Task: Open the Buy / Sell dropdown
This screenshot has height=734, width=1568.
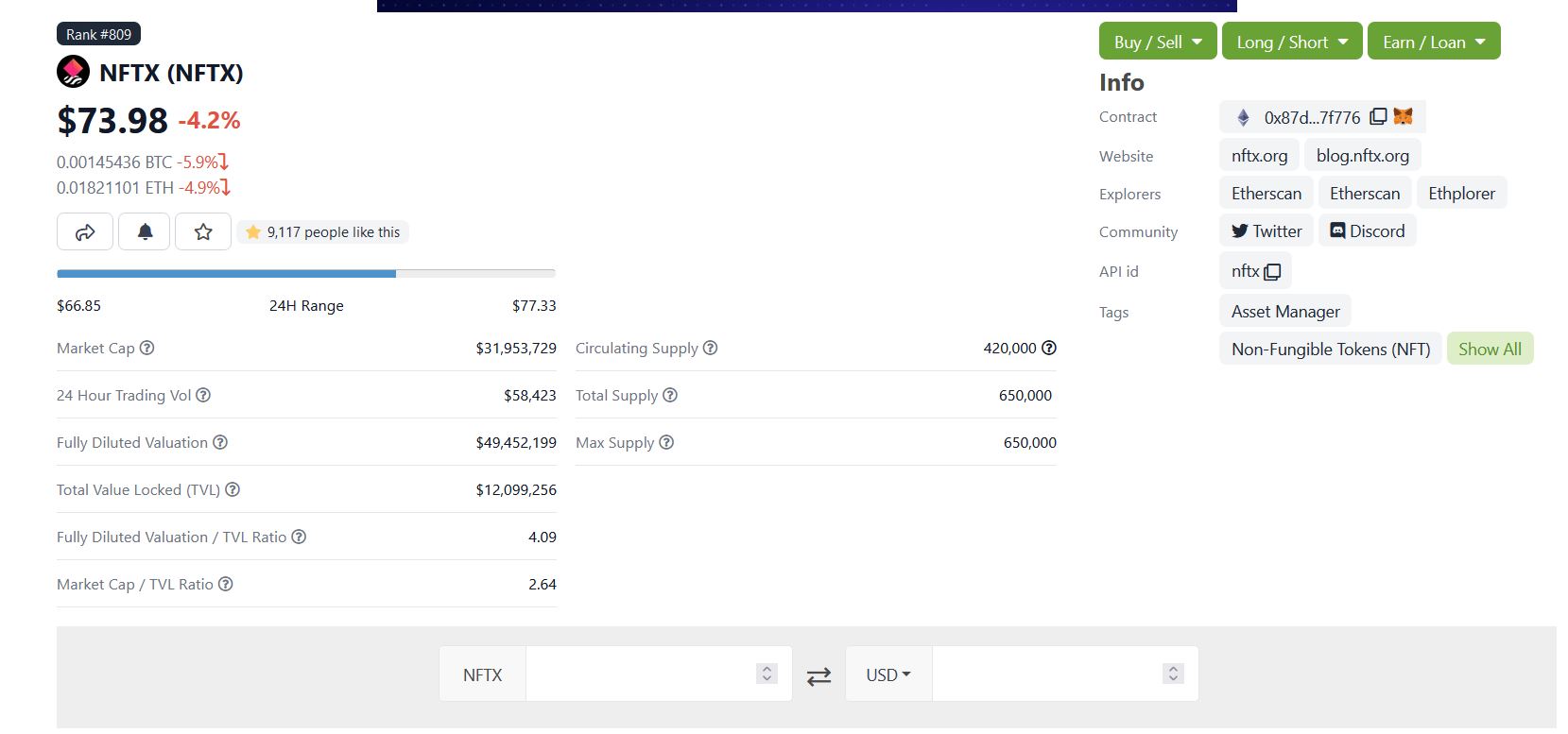Action: click(x=1158, y=41)
